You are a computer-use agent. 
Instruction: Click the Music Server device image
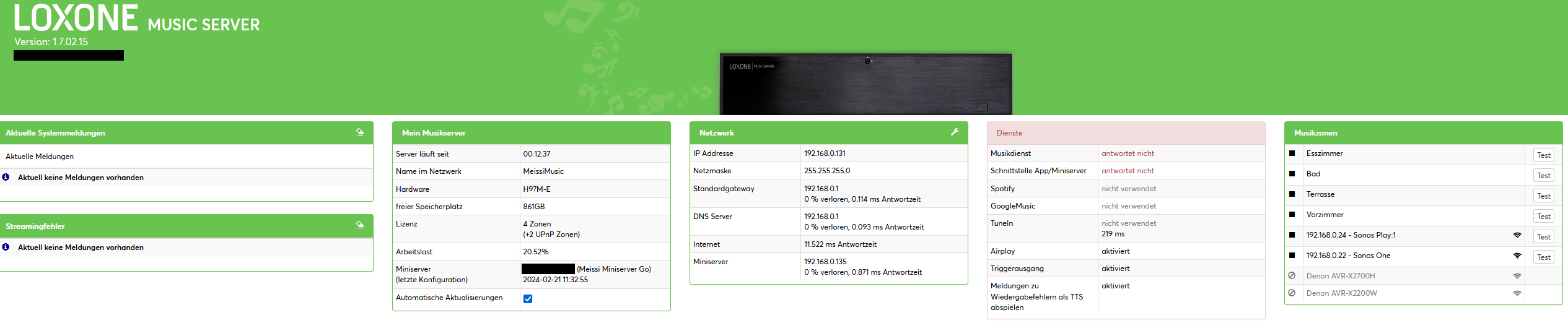[x=865, y=84]
